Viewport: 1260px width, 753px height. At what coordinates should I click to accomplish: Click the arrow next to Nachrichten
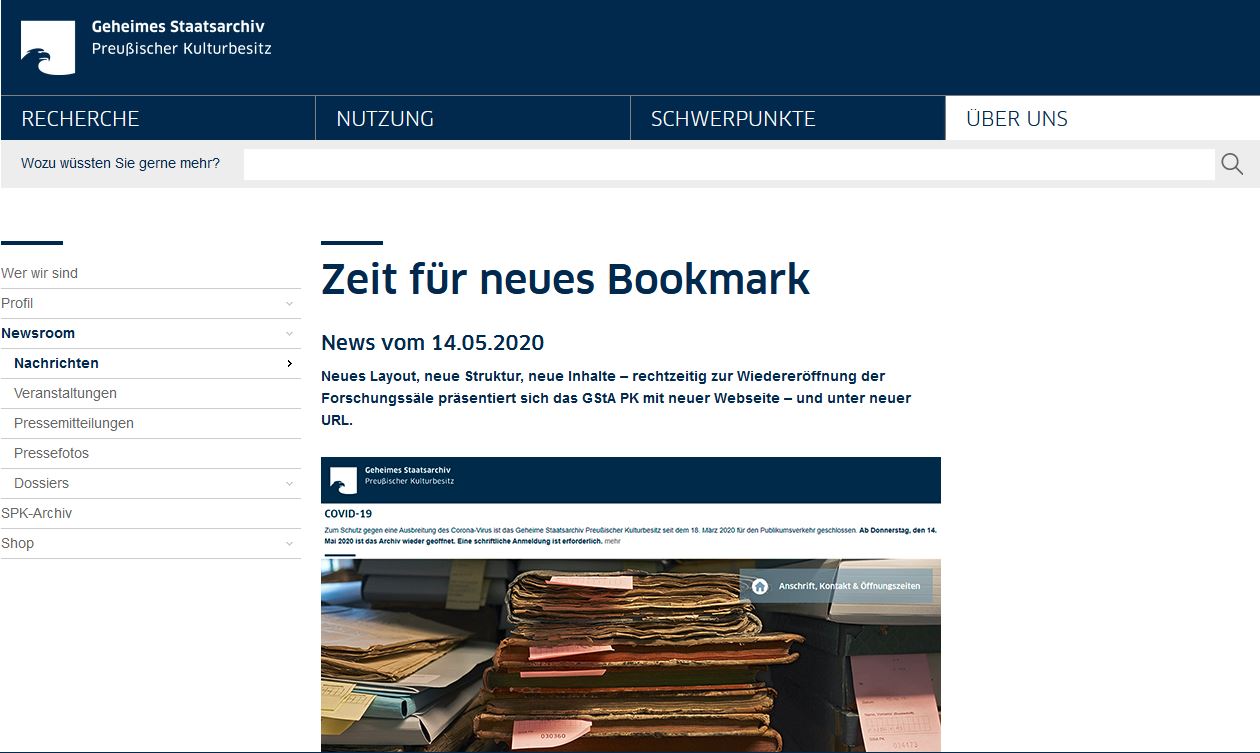pyautogui.click(x=289, y=364)
